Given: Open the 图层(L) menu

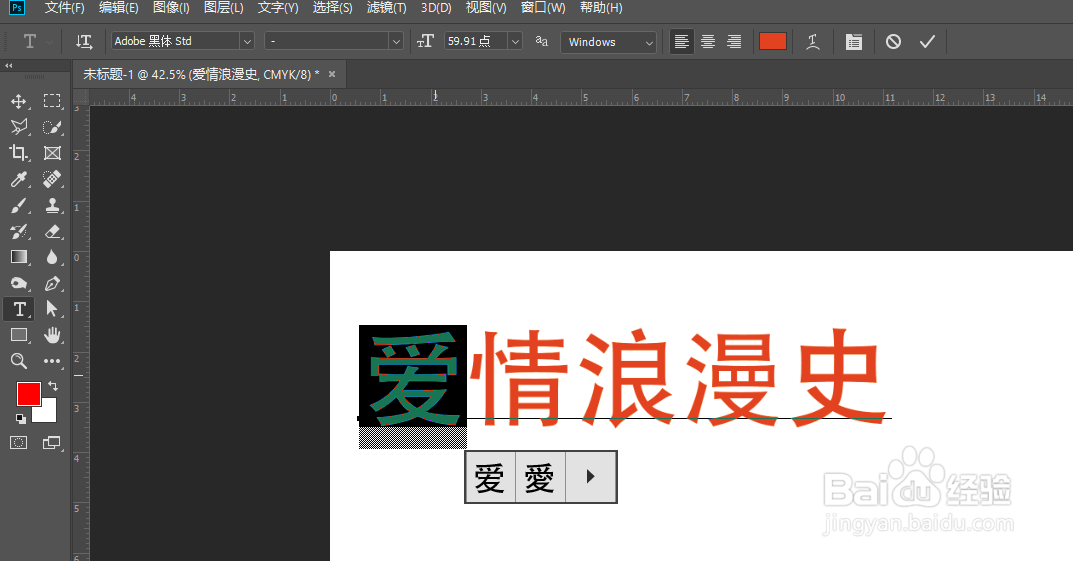Looking at the screenshot, I should pos(224,8).
